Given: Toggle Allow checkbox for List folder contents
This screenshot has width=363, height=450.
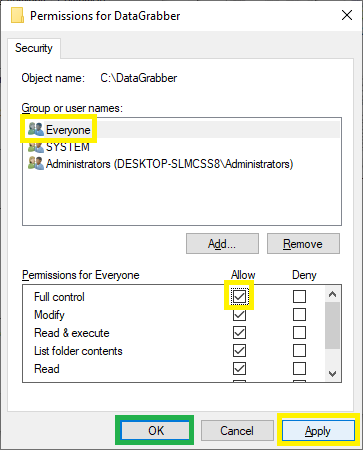Looking at the screenshot, I should tap(239, 350).
